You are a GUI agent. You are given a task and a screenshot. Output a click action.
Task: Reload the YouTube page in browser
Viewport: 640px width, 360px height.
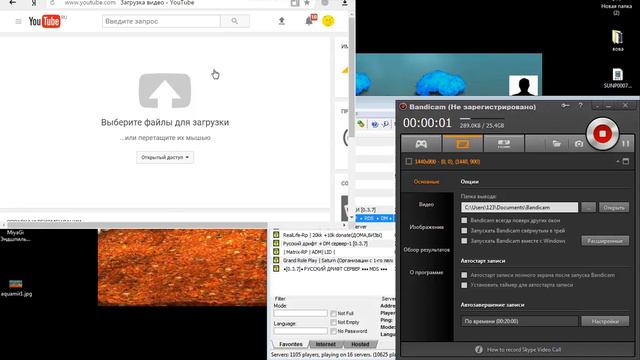52,3
